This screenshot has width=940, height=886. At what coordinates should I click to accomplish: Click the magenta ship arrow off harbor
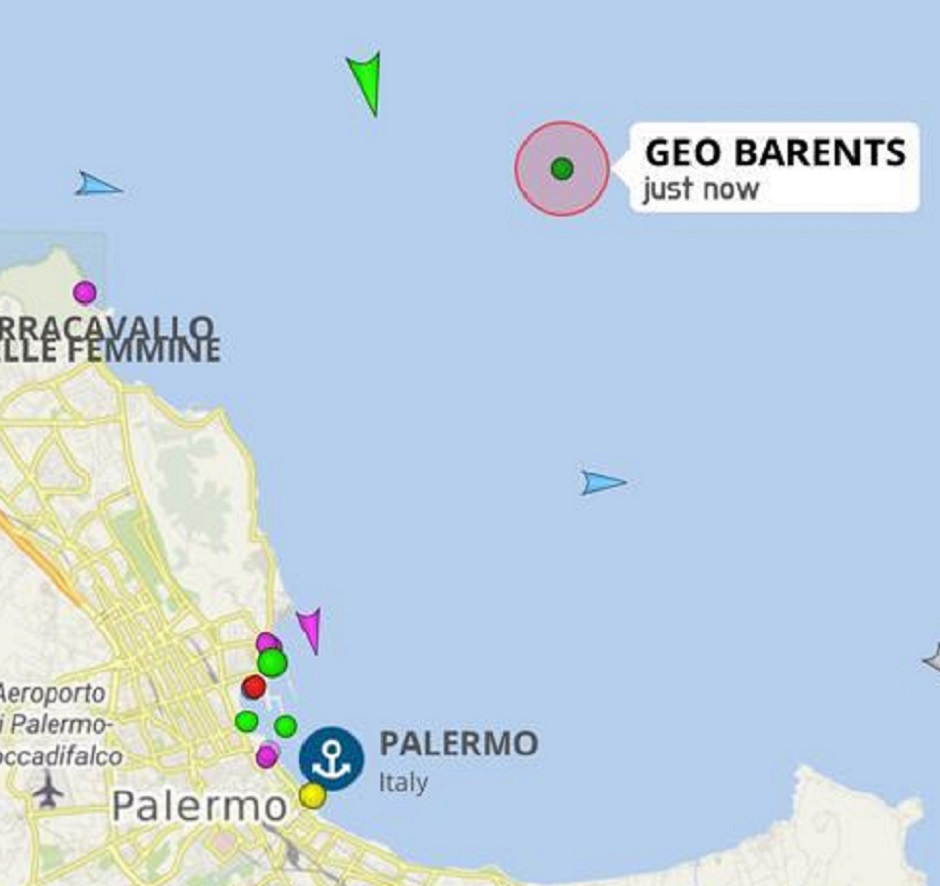[309, 630]
